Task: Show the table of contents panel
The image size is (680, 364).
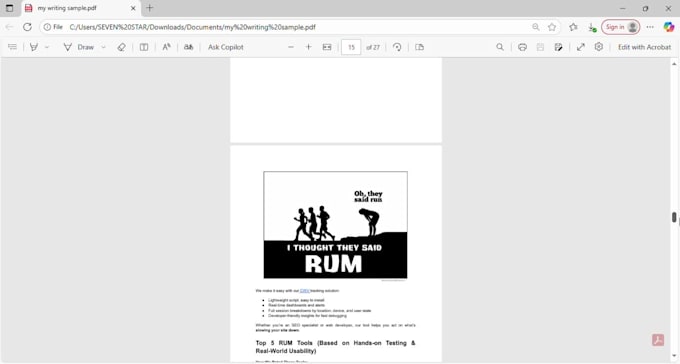Action: (12, 47)
